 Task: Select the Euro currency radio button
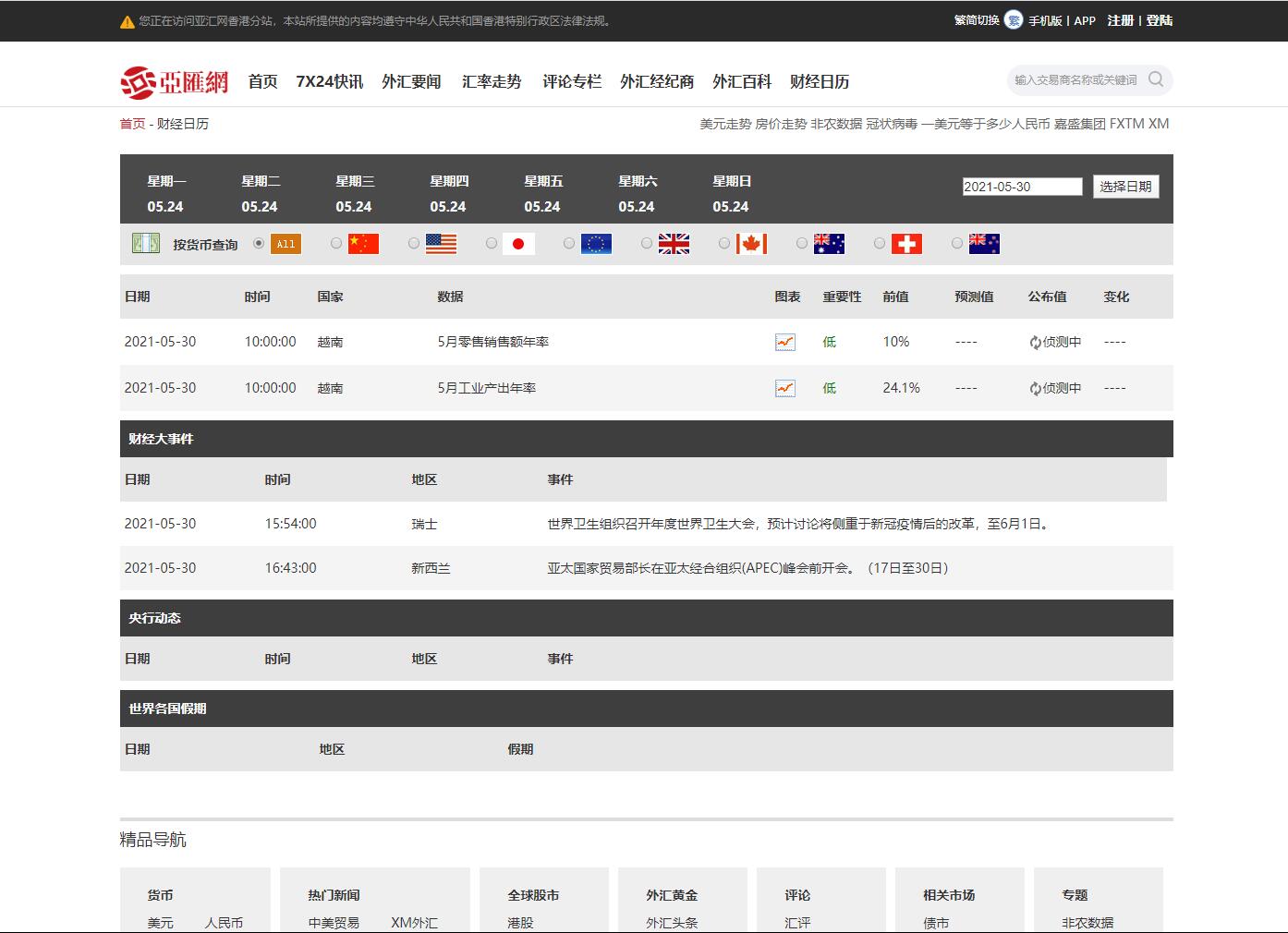coord(569,243)
